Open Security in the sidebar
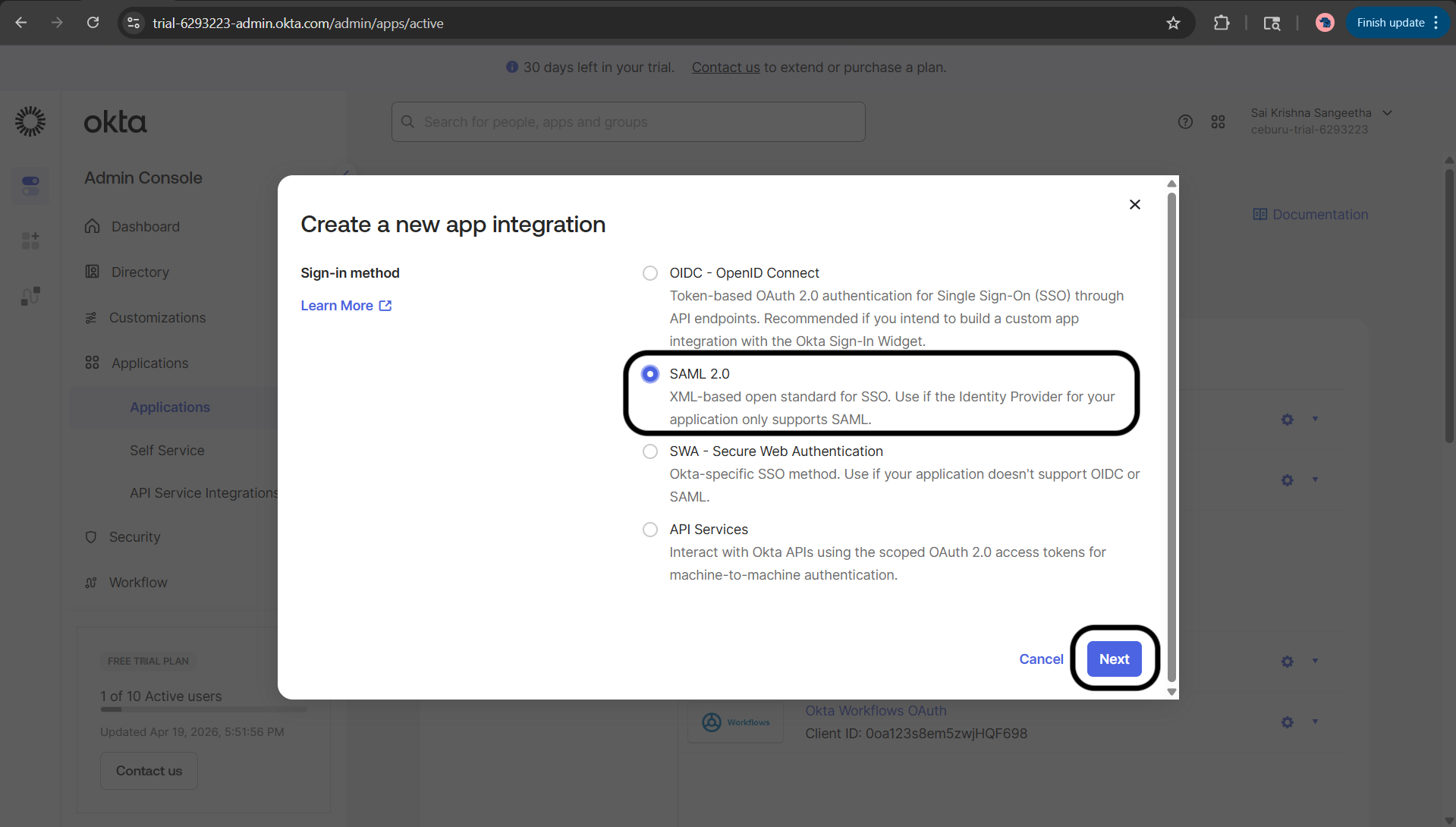This screenshot has width=1456, height=827. click(x=134, y=537)
